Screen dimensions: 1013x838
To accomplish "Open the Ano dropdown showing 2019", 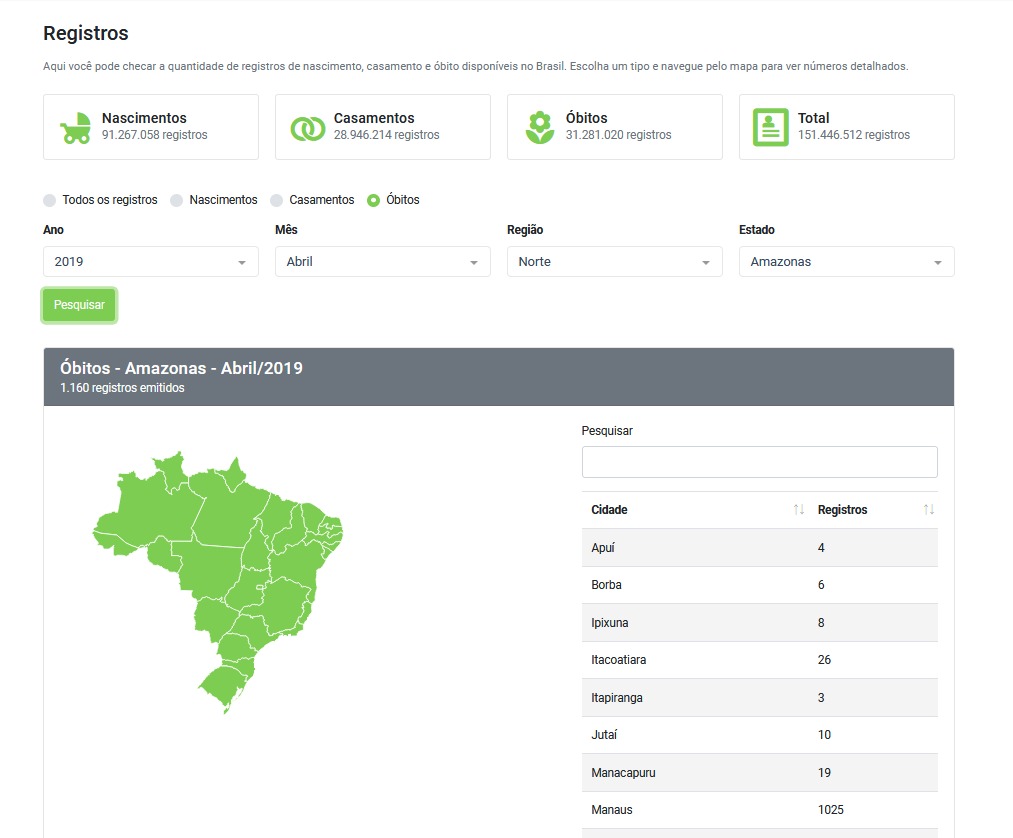I will pos(151,262).
